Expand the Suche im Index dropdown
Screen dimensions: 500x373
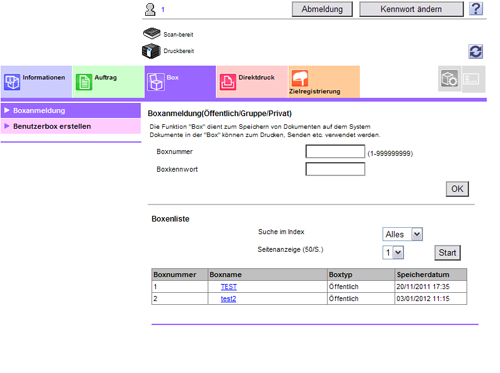[x=402, y=234]
